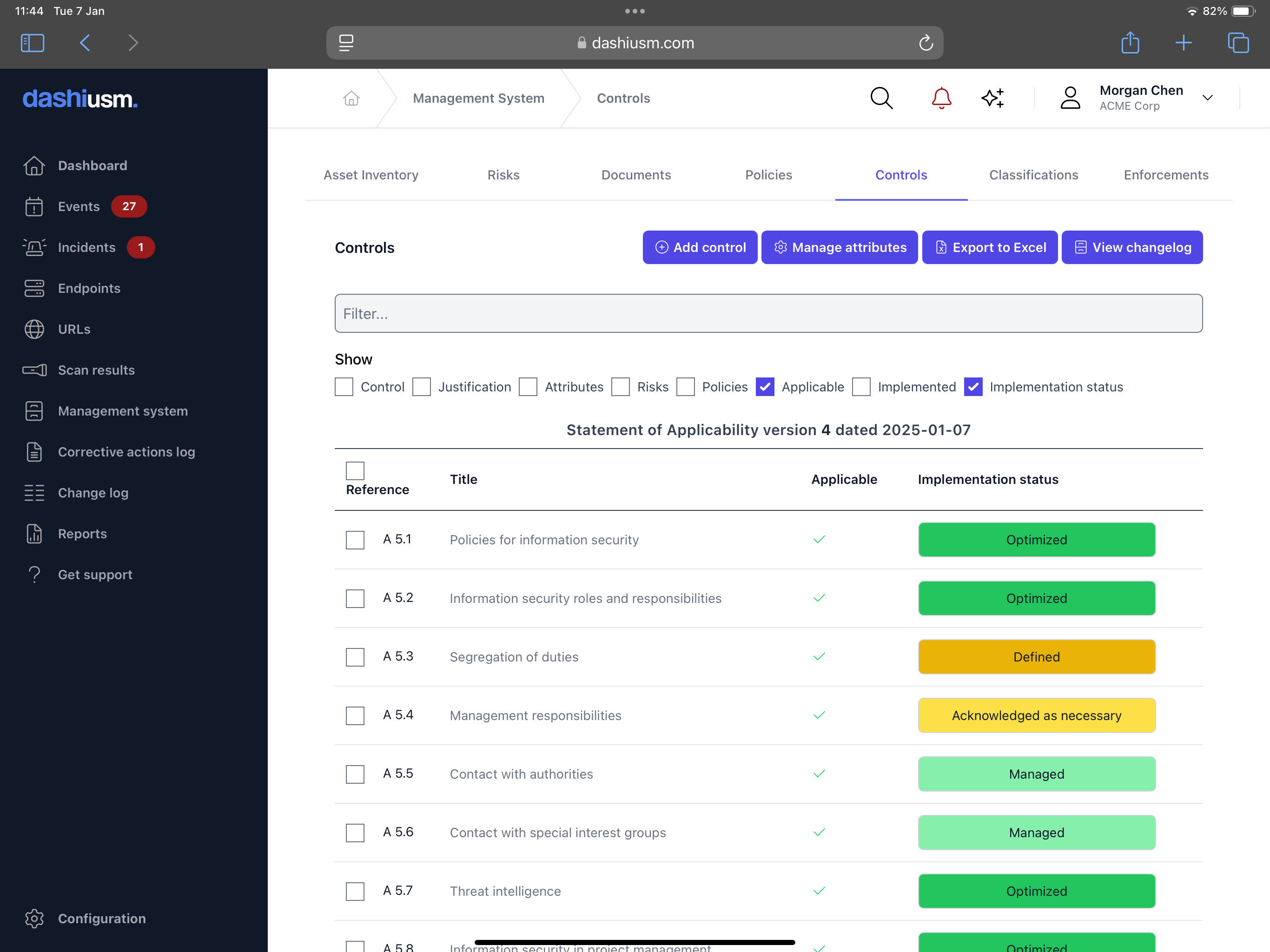This screenshot has width=1270, height=952.
Task: Expand the Controls breadcrumb menu
Action: point(623,98)
